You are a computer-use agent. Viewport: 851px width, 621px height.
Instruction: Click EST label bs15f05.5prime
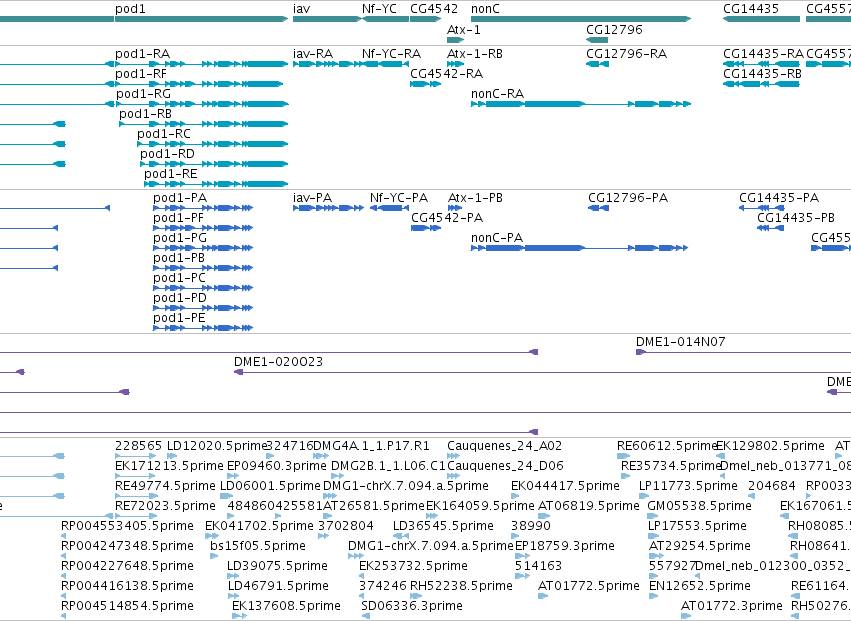click(x=258, y=547)
